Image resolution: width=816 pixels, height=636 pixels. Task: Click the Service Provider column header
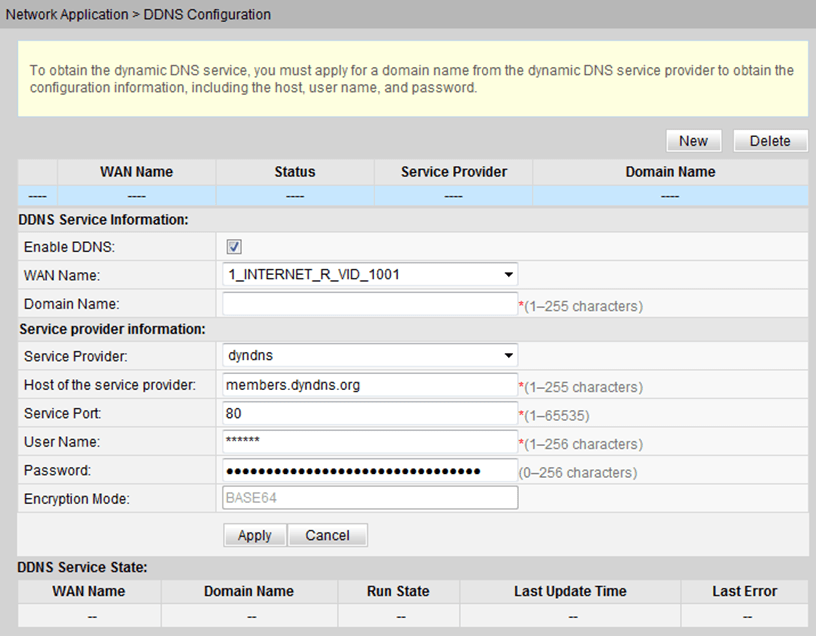[453, 172]
